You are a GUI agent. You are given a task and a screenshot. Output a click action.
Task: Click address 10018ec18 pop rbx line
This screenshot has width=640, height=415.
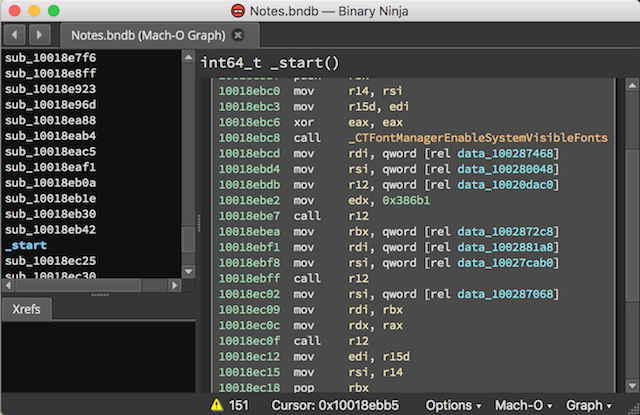pyautogui.click(x=293, y=388)
